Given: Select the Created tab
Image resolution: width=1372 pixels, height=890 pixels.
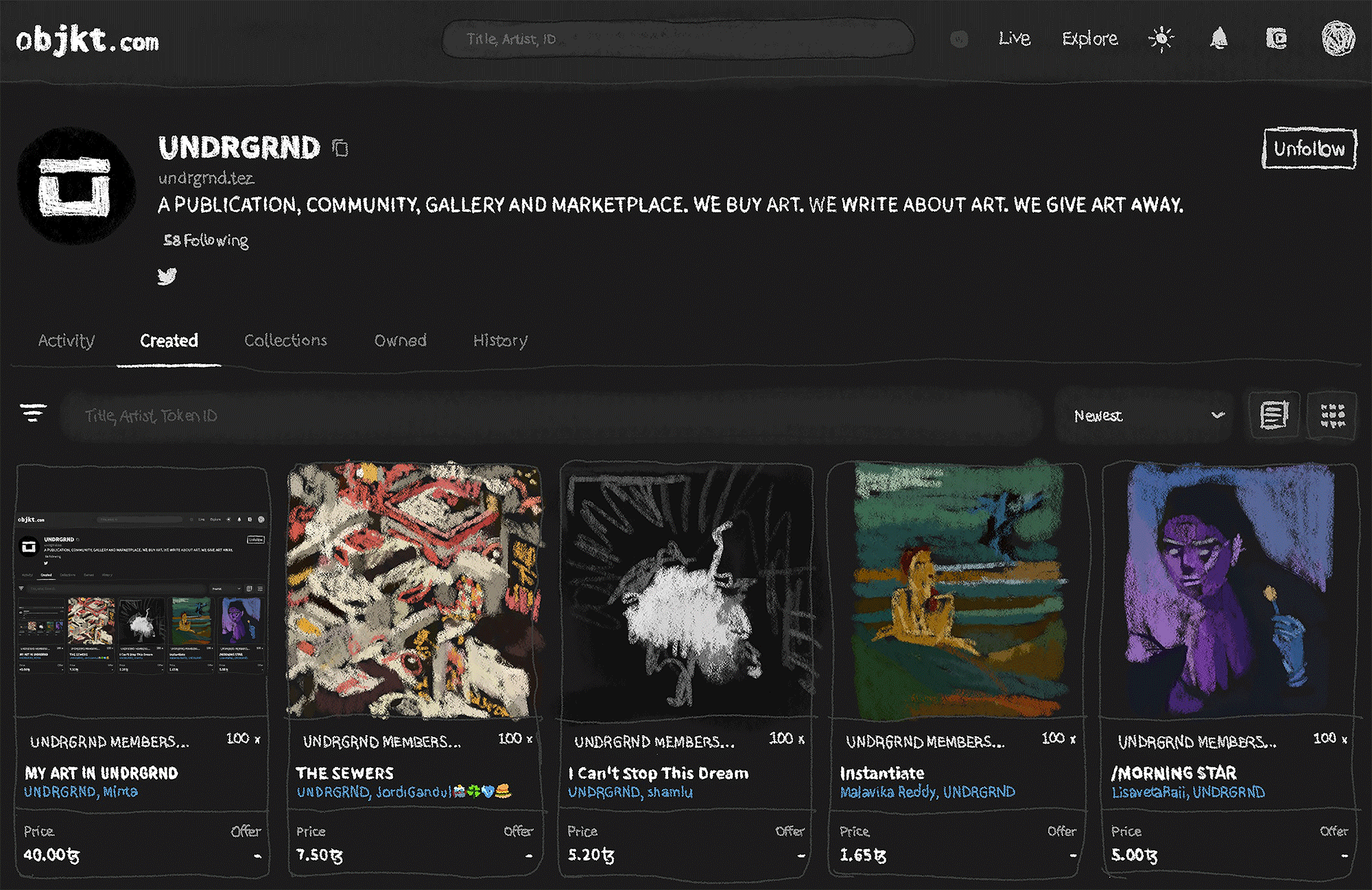Looking at the screenshot, I should (x=169, y=341).
